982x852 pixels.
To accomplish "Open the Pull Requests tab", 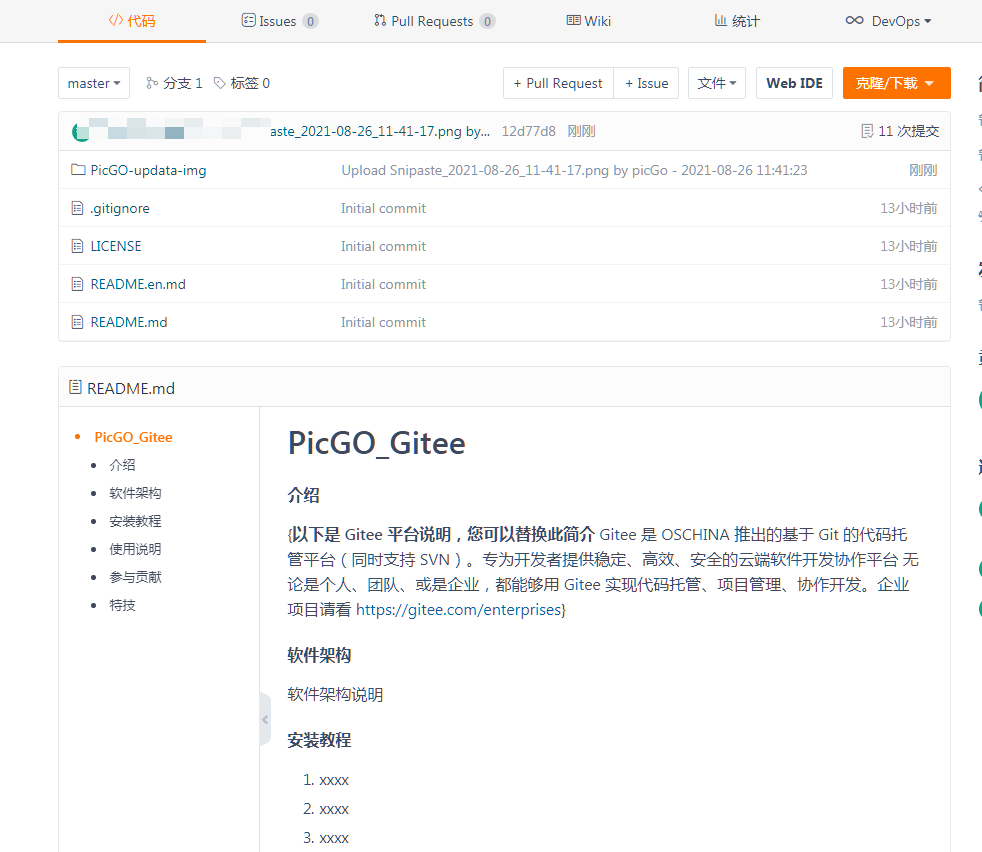I will click(x=434, y=21).
